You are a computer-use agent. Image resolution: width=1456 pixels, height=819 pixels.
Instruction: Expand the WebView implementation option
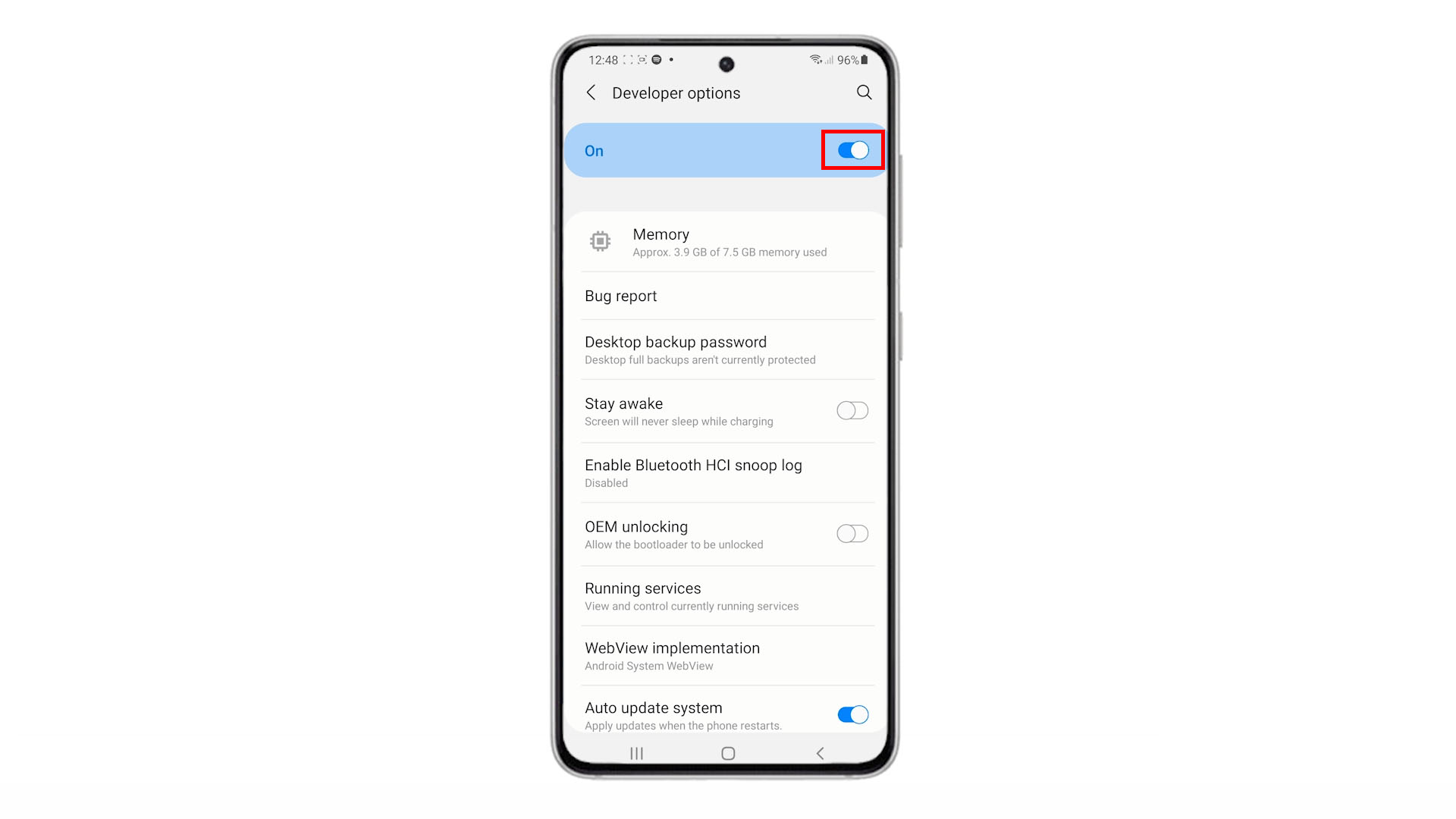click(x=727, y=655)
